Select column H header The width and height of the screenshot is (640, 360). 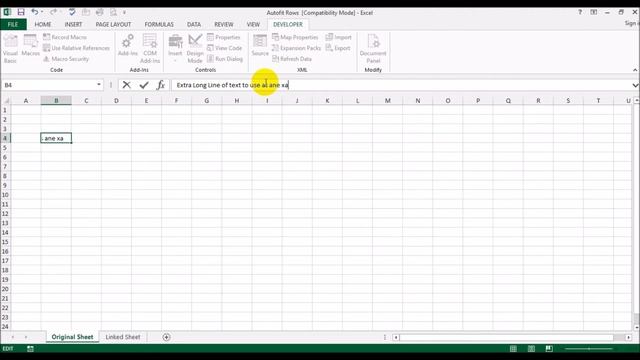[237, 100]
